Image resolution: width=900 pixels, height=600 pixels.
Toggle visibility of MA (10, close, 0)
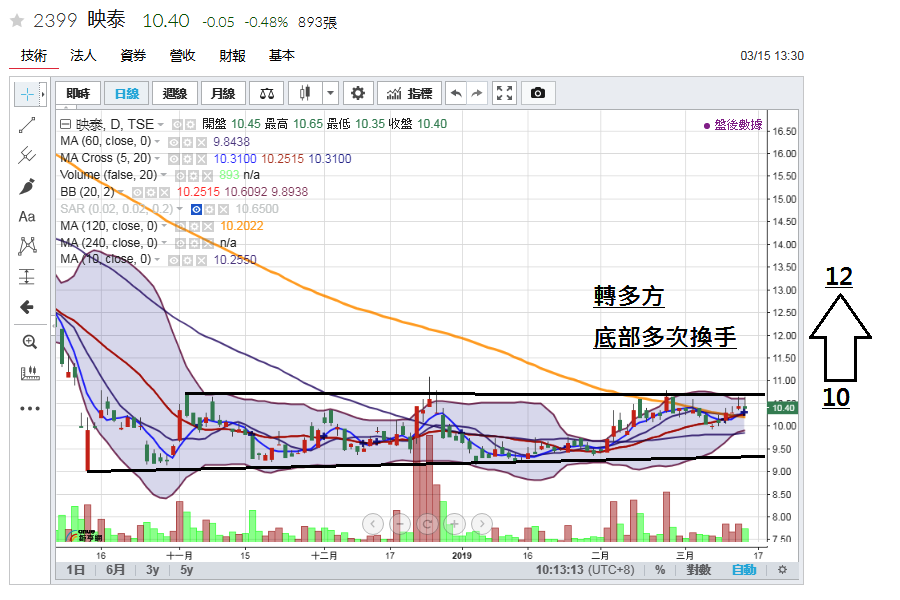(x=173, y=260)
